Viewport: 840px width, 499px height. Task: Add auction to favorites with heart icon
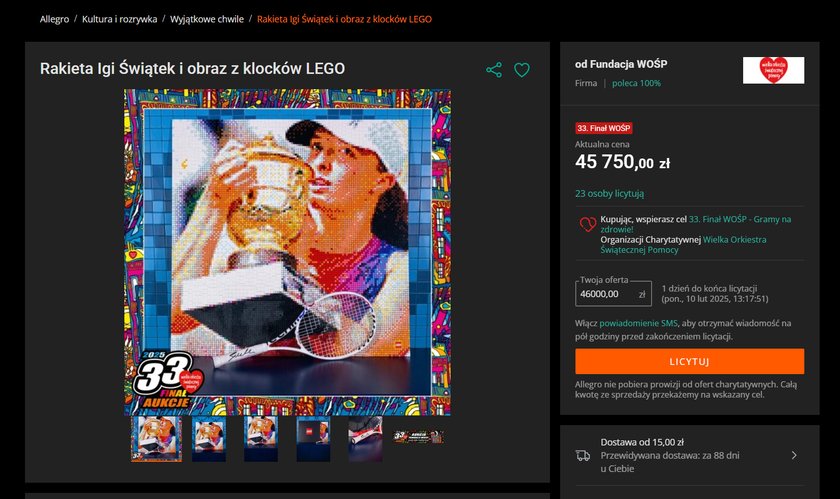[x=522, y=70]
